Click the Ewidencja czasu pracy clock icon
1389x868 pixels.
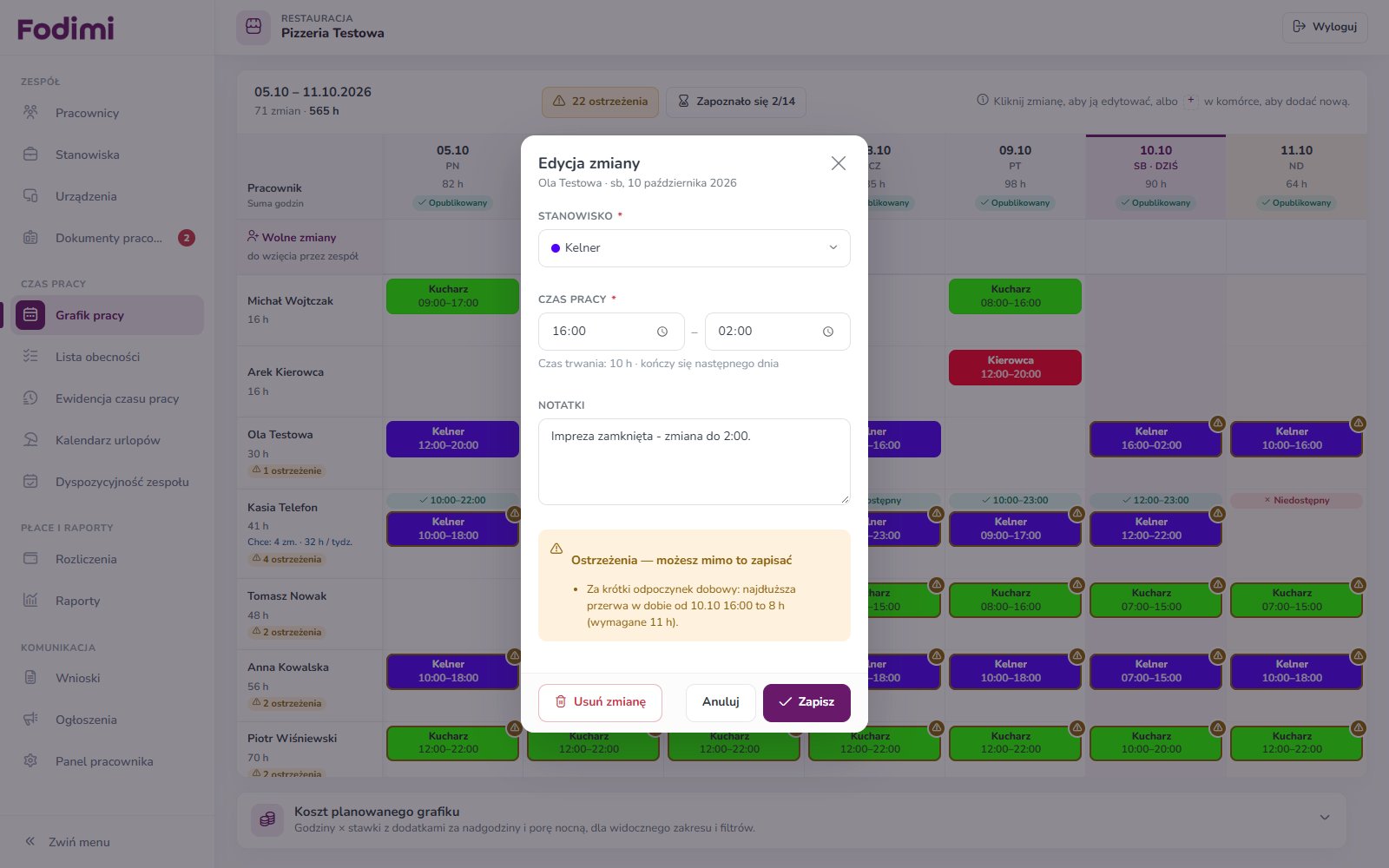[30, 398]
